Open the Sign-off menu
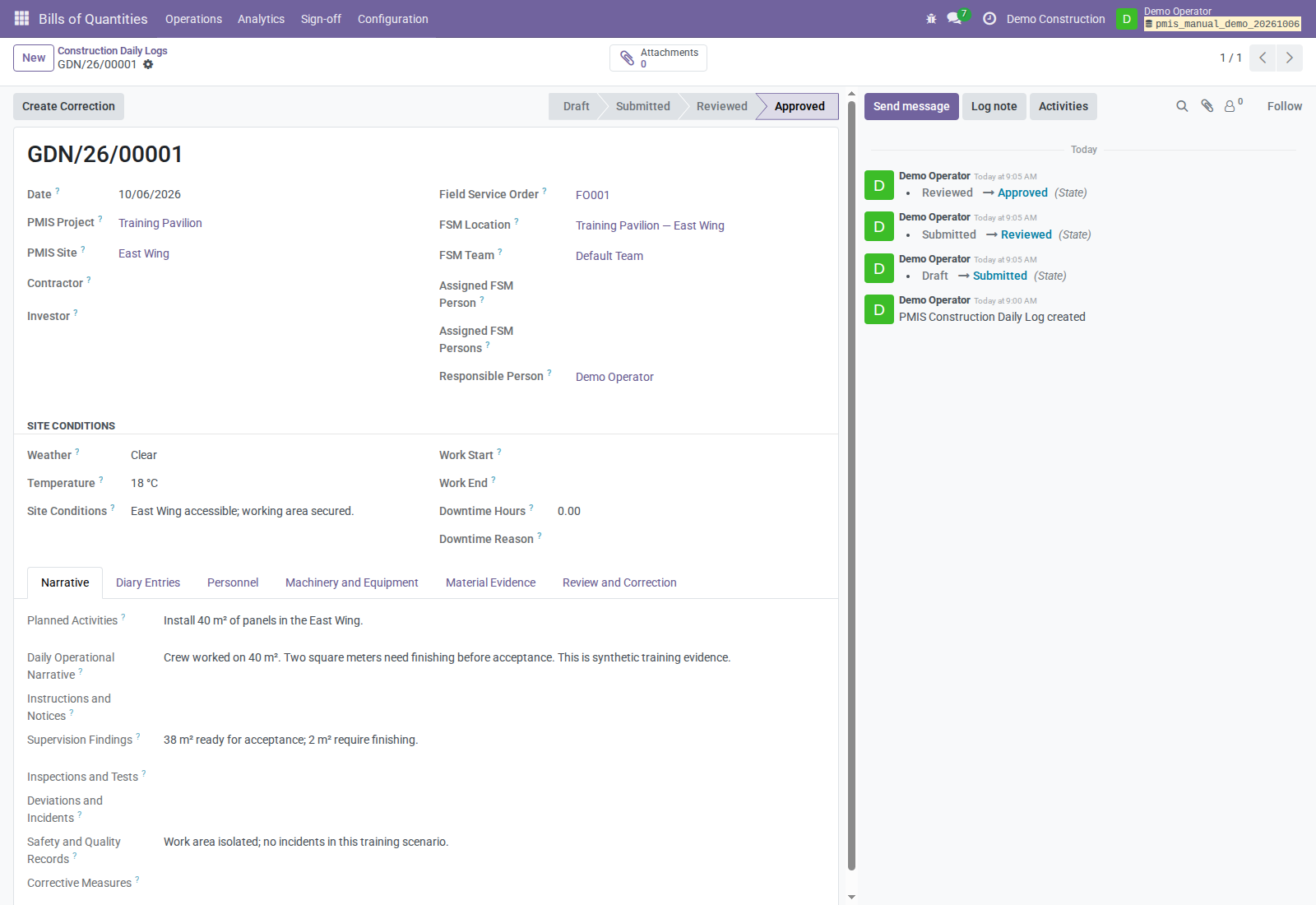Screen dimensions: 1316x905 (x=321, y=19)
